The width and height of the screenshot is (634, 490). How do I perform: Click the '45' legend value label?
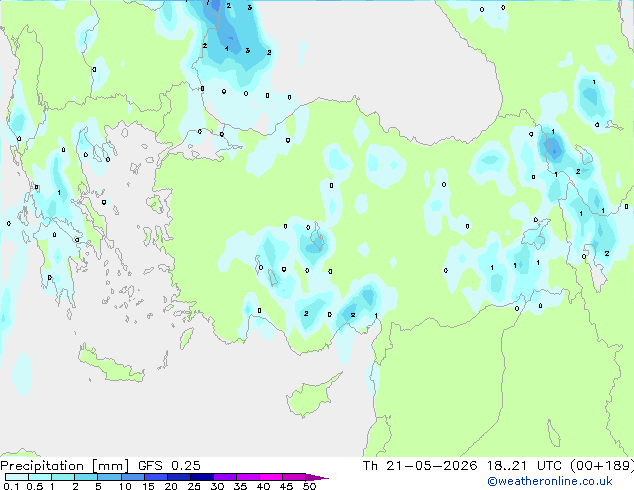286,486
